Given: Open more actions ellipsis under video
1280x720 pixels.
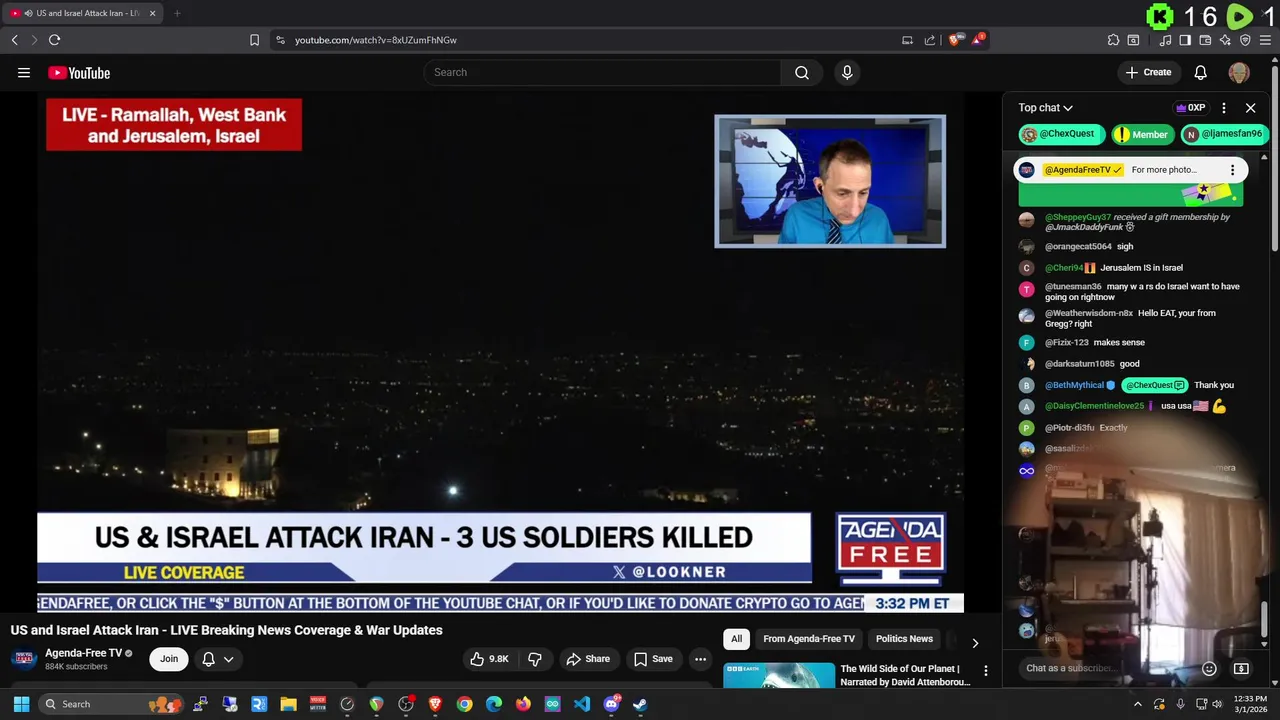Looking at the screenshot, I should (x=700, y=659).
